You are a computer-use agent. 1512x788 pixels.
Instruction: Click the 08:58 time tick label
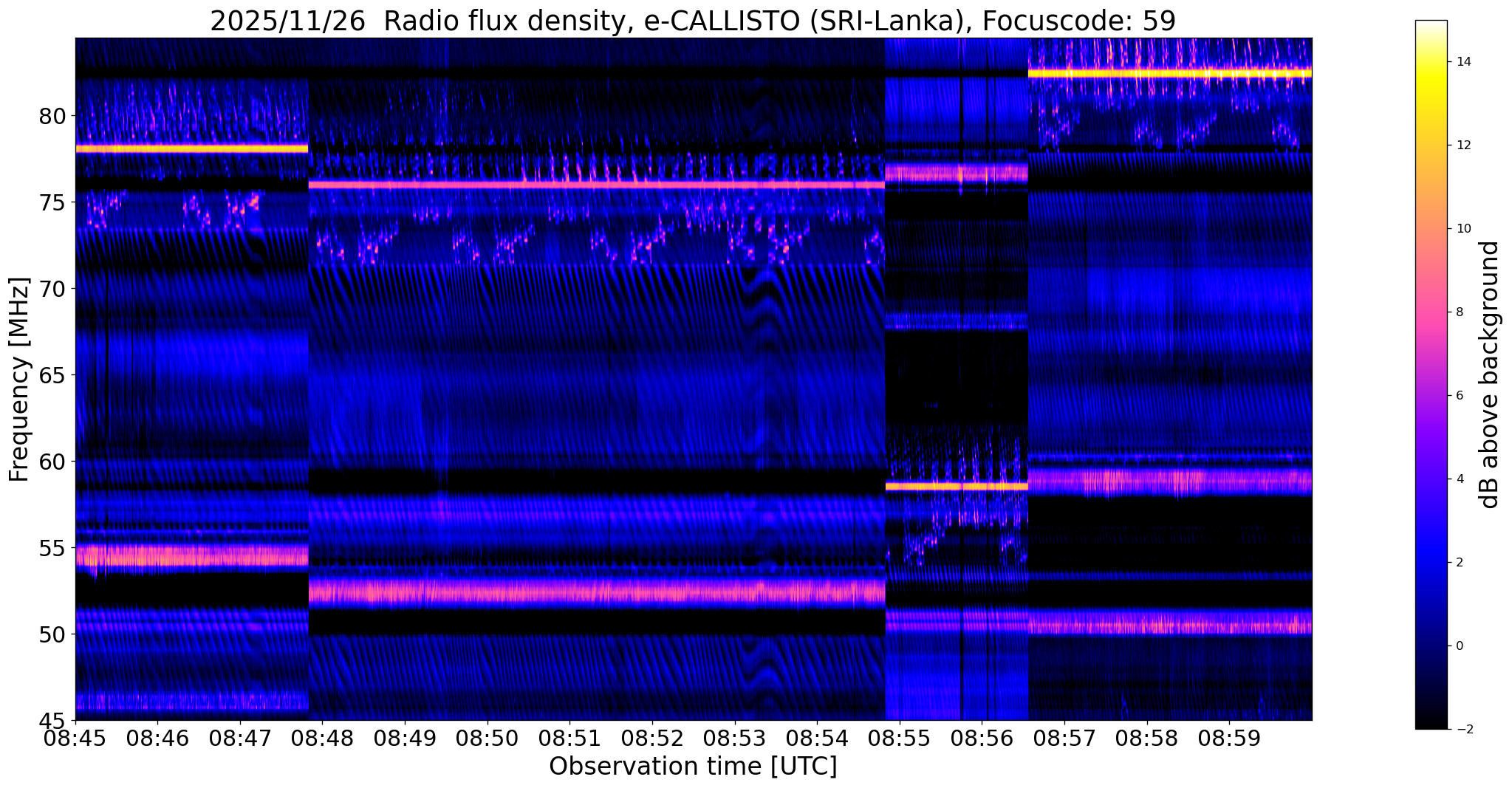coord(1146,738)
